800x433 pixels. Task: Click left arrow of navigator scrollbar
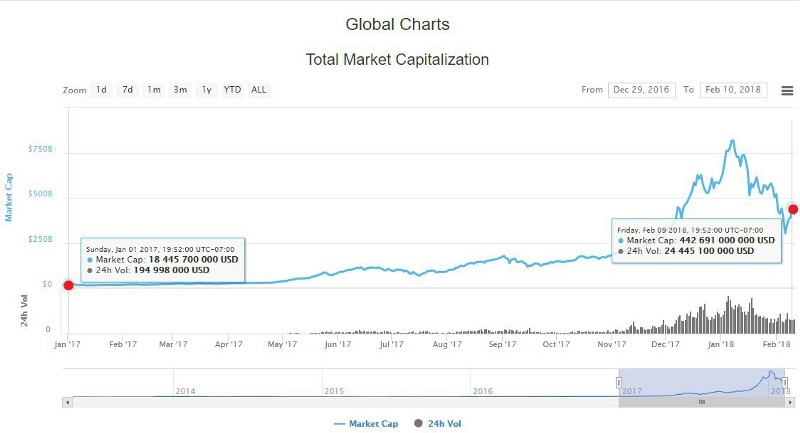[x=67, y=402]
